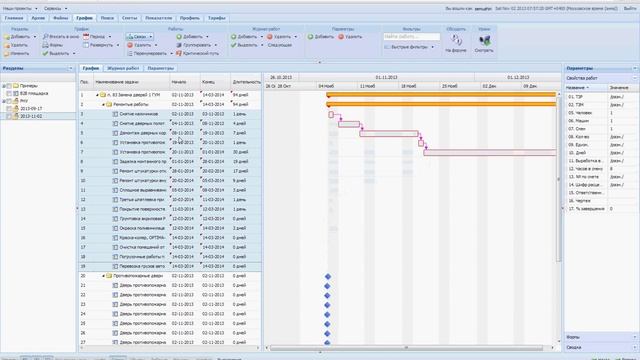The width and height of the screenshot is (640, 360).
Task: Open the Параметры sub-tab above task table
Action: click(160, 68)
